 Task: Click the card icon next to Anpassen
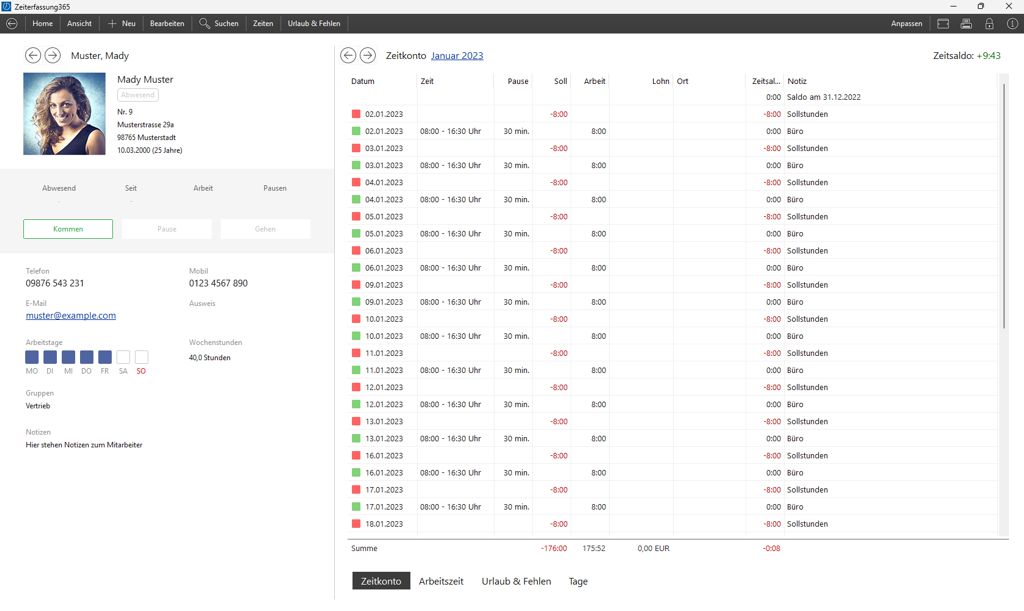(x=943, y=23)
